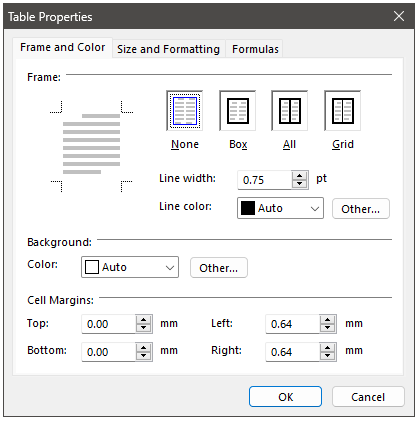Increase the Right margin value
Image resolution: width=419 pixels, height=421 pixels.
328,348
